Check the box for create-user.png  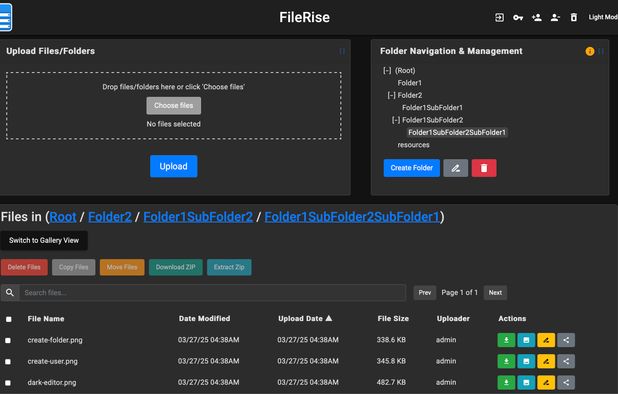tap(8, 362)
